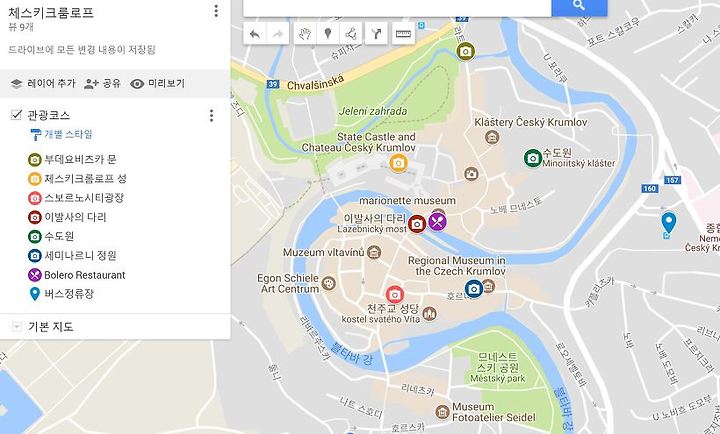Image resolution: width=720 pixels, height=434 pixels.
Task: Click the redo arrow in map toolbar
Action: (x=278, y=34)
